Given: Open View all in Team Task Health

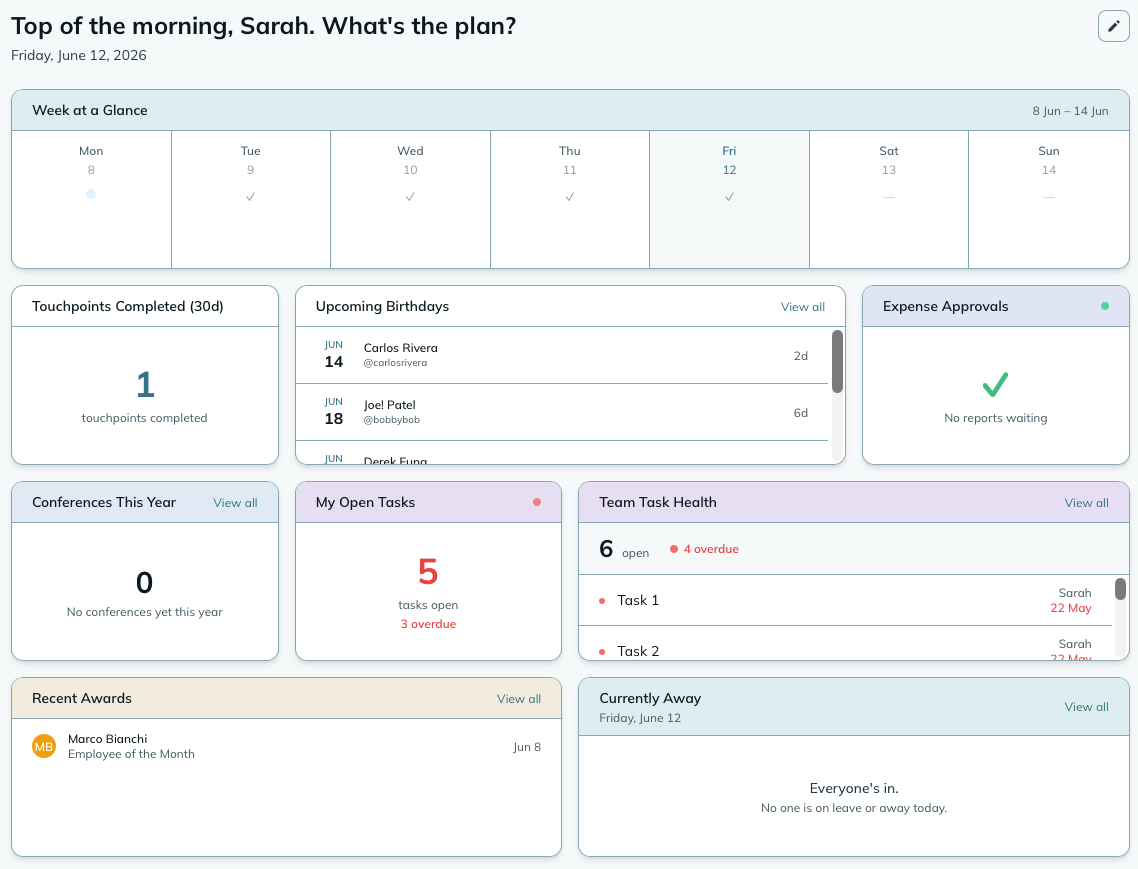Looking at the screenshot, I should [x=1086, y=503].
